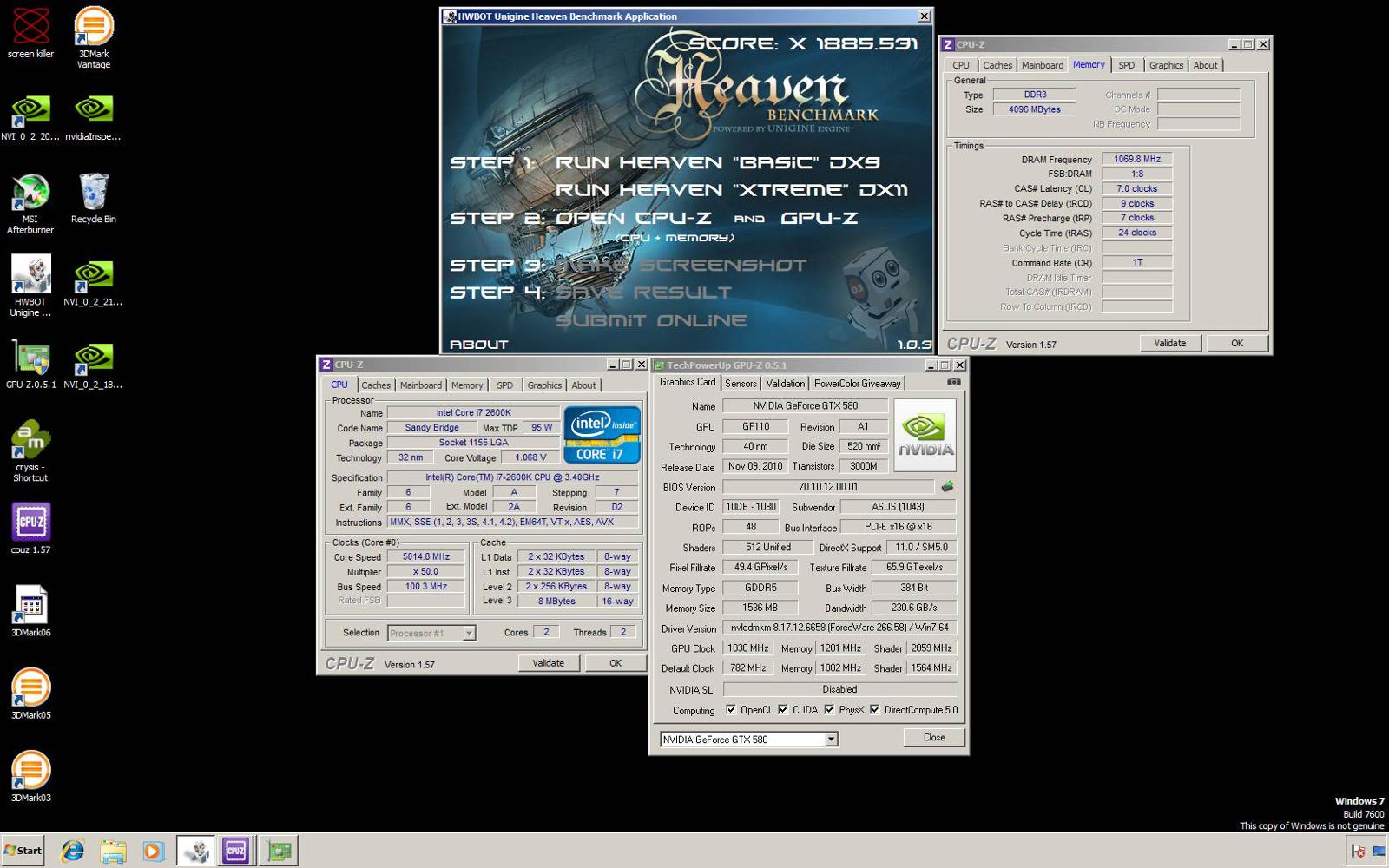Screen dimensions: 1389x868
Task: Open the 3DMark Vantage desktop shortcut
Action: (x=94, y=36)
